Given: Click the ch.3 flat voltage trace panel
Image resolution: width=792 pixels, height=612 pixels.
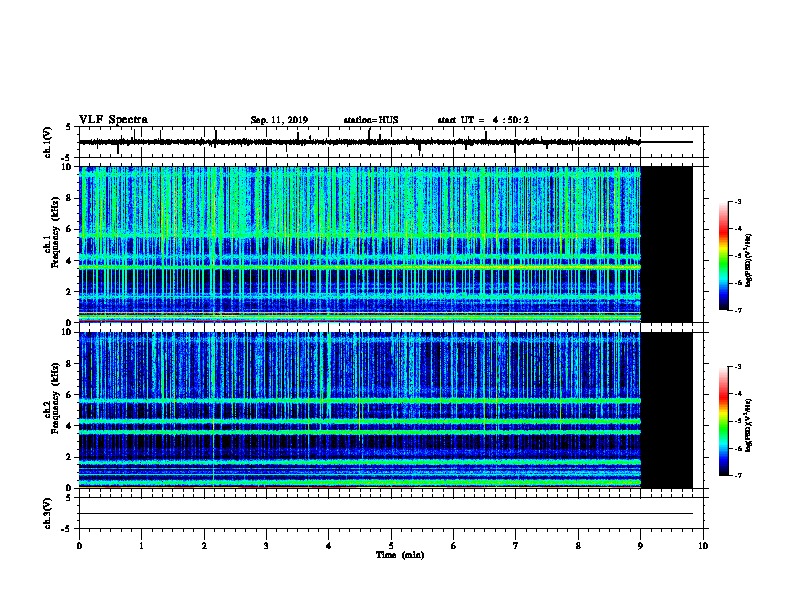Looking at the screenshot, I should (x=391, y=513).
